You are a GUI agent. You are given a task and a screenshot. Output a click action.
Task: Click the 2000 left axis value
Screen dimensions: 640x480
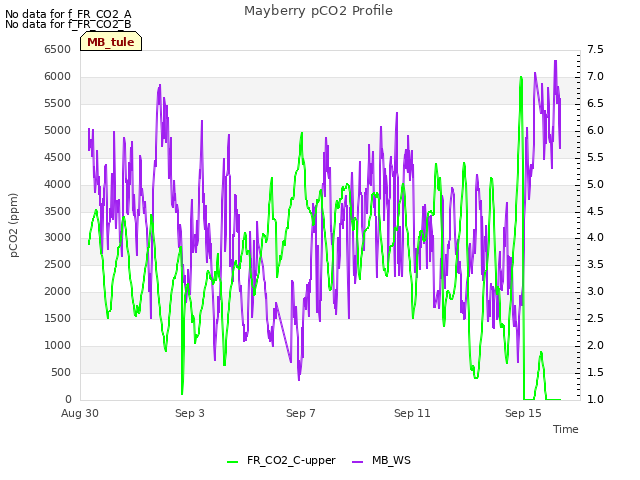coord(58,291)
